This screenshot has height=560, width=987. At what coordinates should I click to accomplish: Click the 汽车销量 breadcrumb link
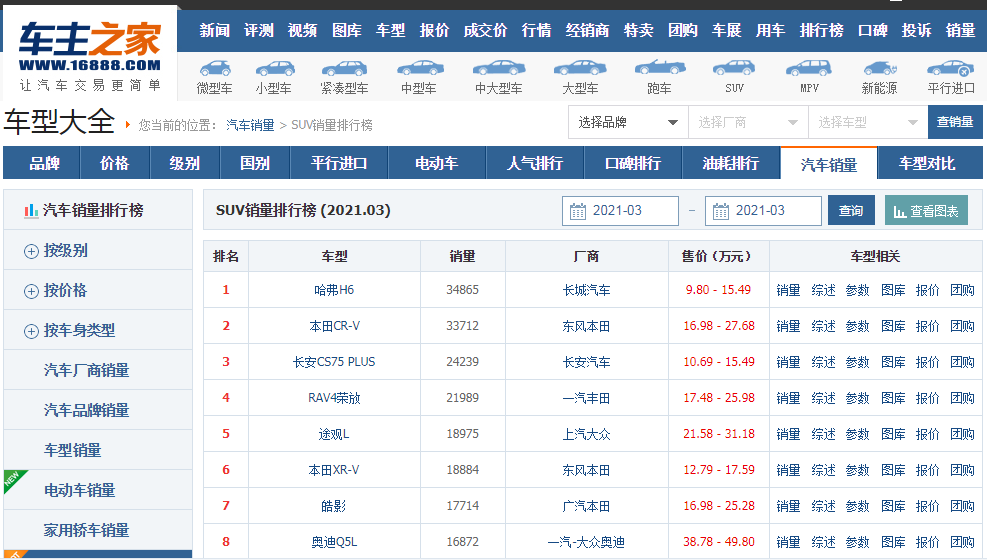(250, 125)
